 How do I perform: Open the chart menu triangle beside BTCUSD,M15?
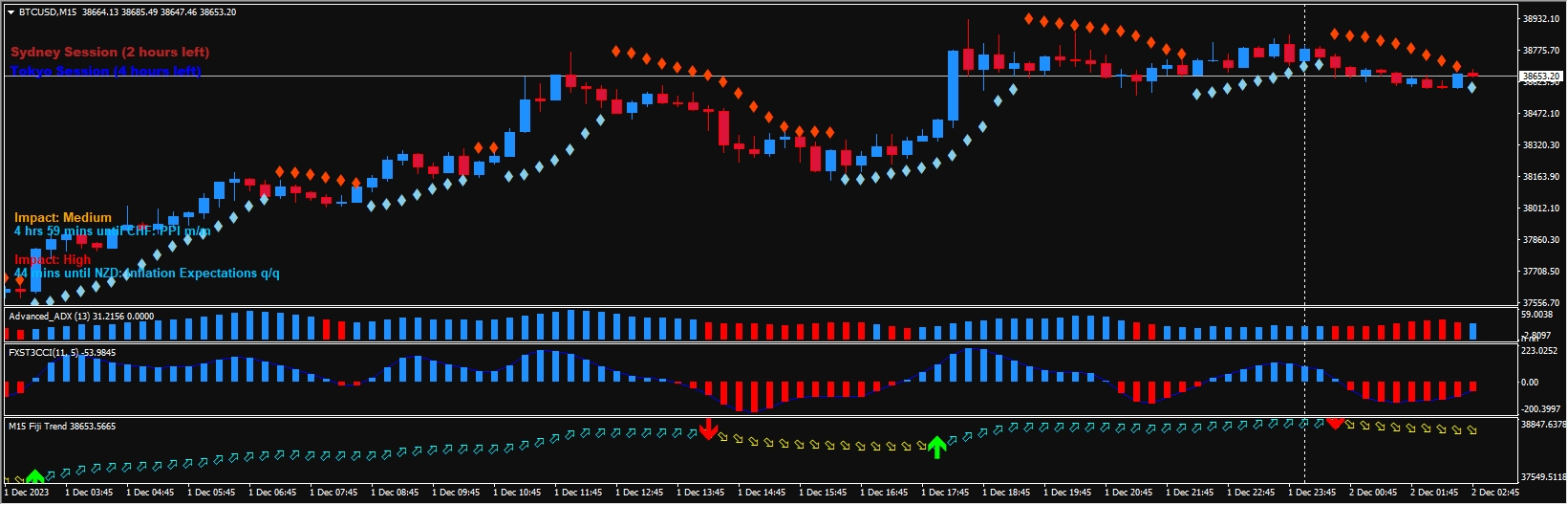[x=11, y=12]
